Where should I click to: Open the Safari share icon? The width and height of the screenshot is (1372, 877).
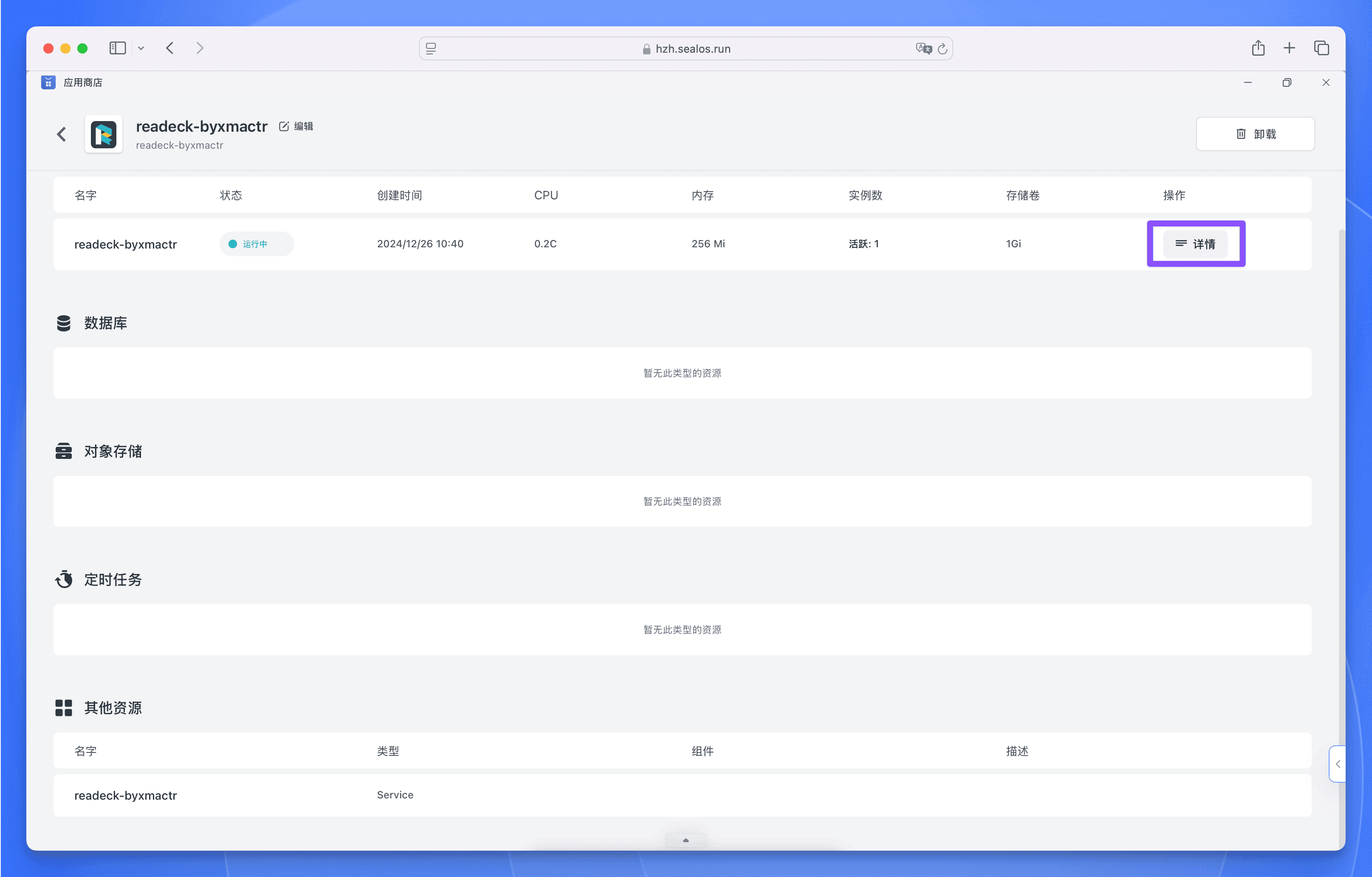coord(1258,48)
